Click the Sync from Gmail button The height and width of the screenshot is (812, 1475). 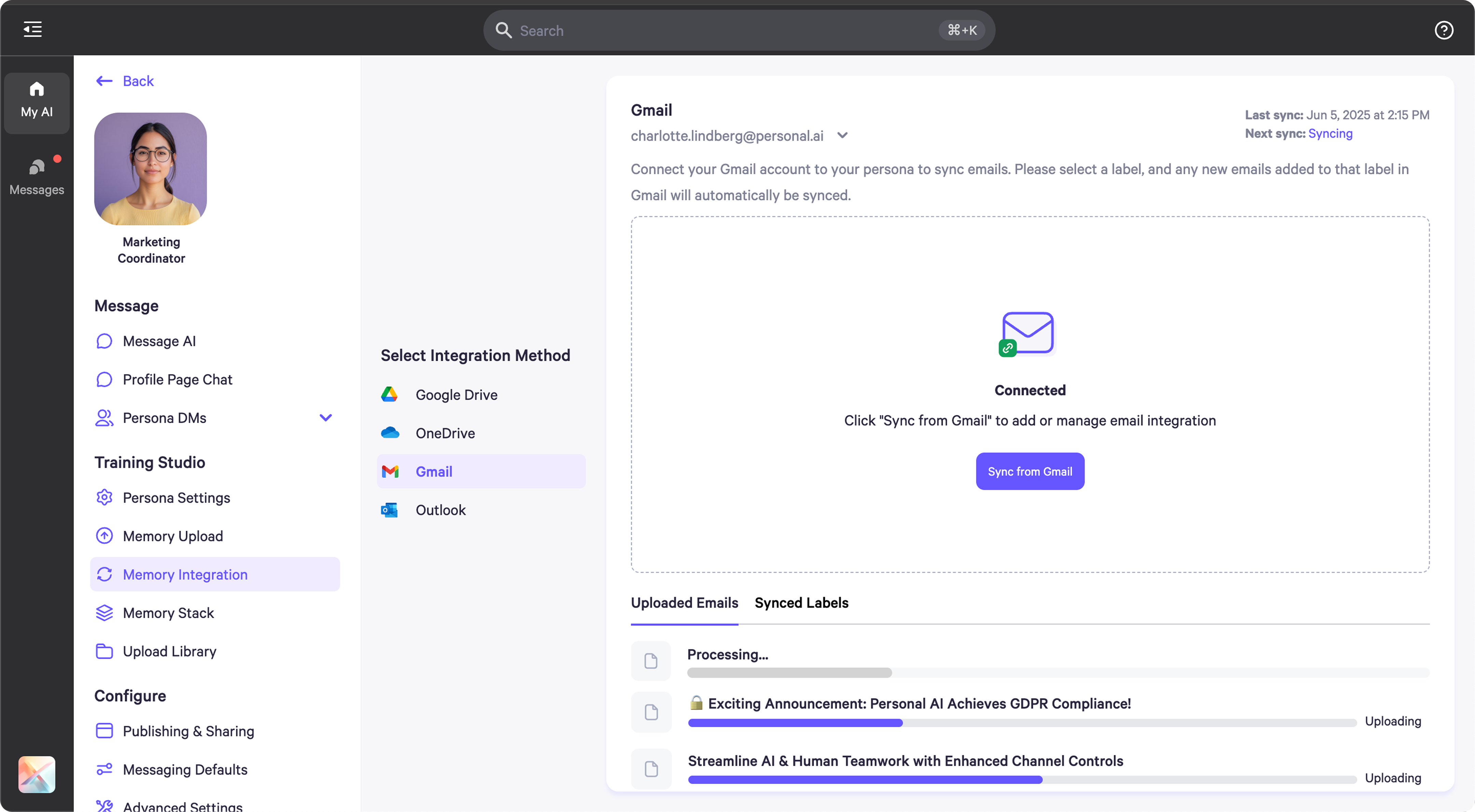pos(1029,471)
